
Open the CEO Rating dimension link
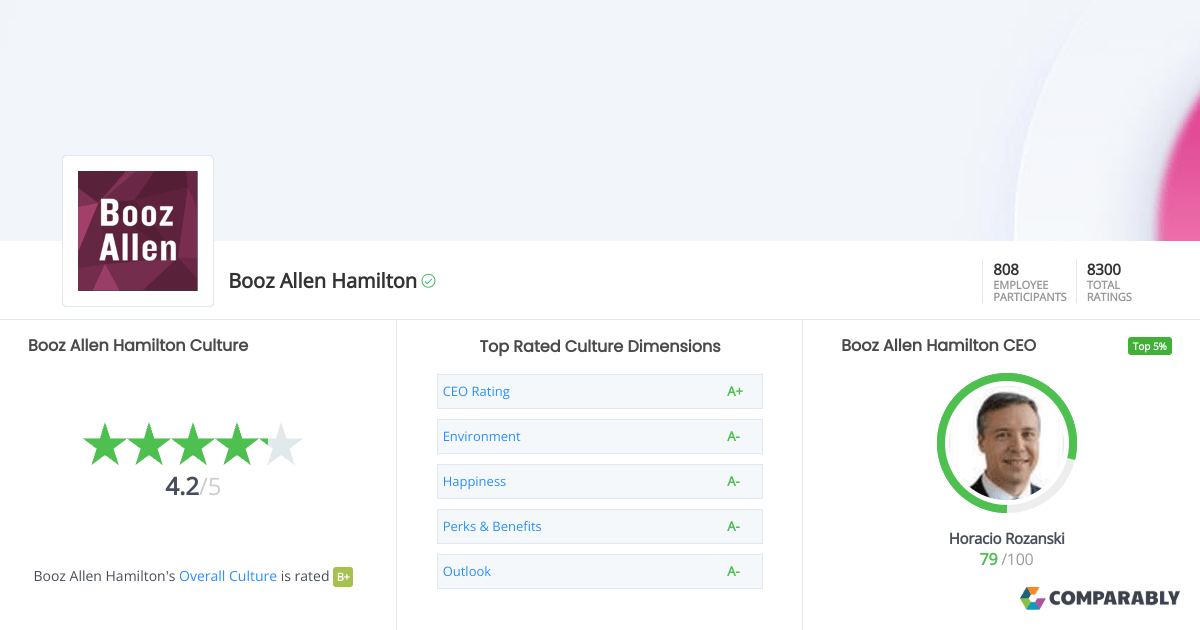point(476,391)
